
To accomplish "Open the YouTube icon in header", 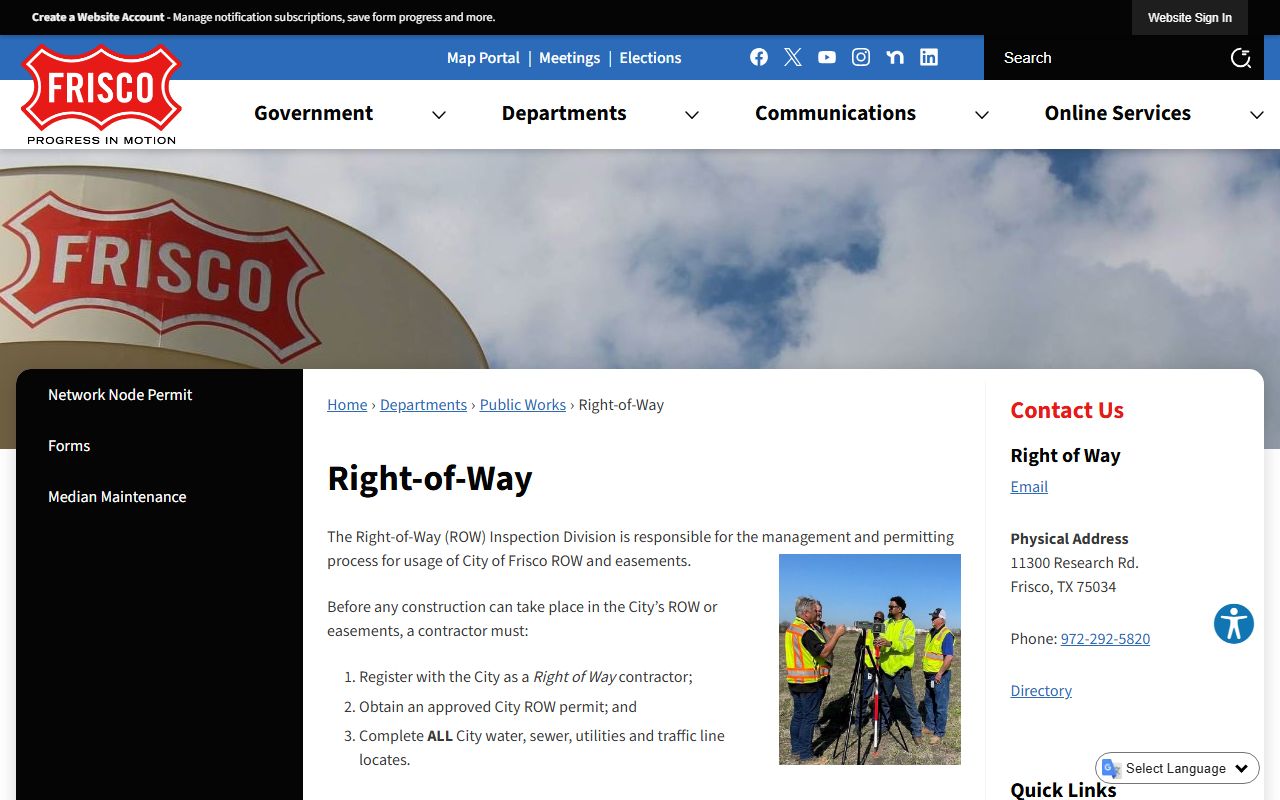I will pos(827,57).
